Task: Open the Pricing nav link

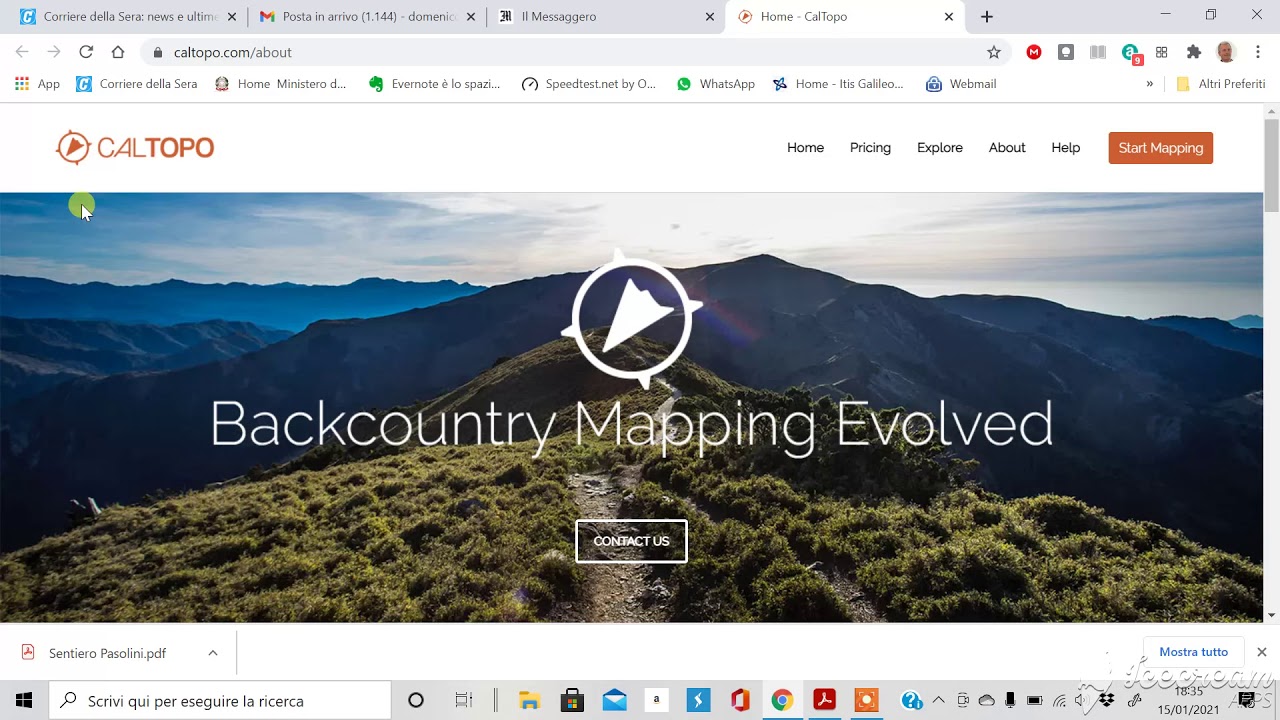Action: pyautogui.click(x=870, y=148)
